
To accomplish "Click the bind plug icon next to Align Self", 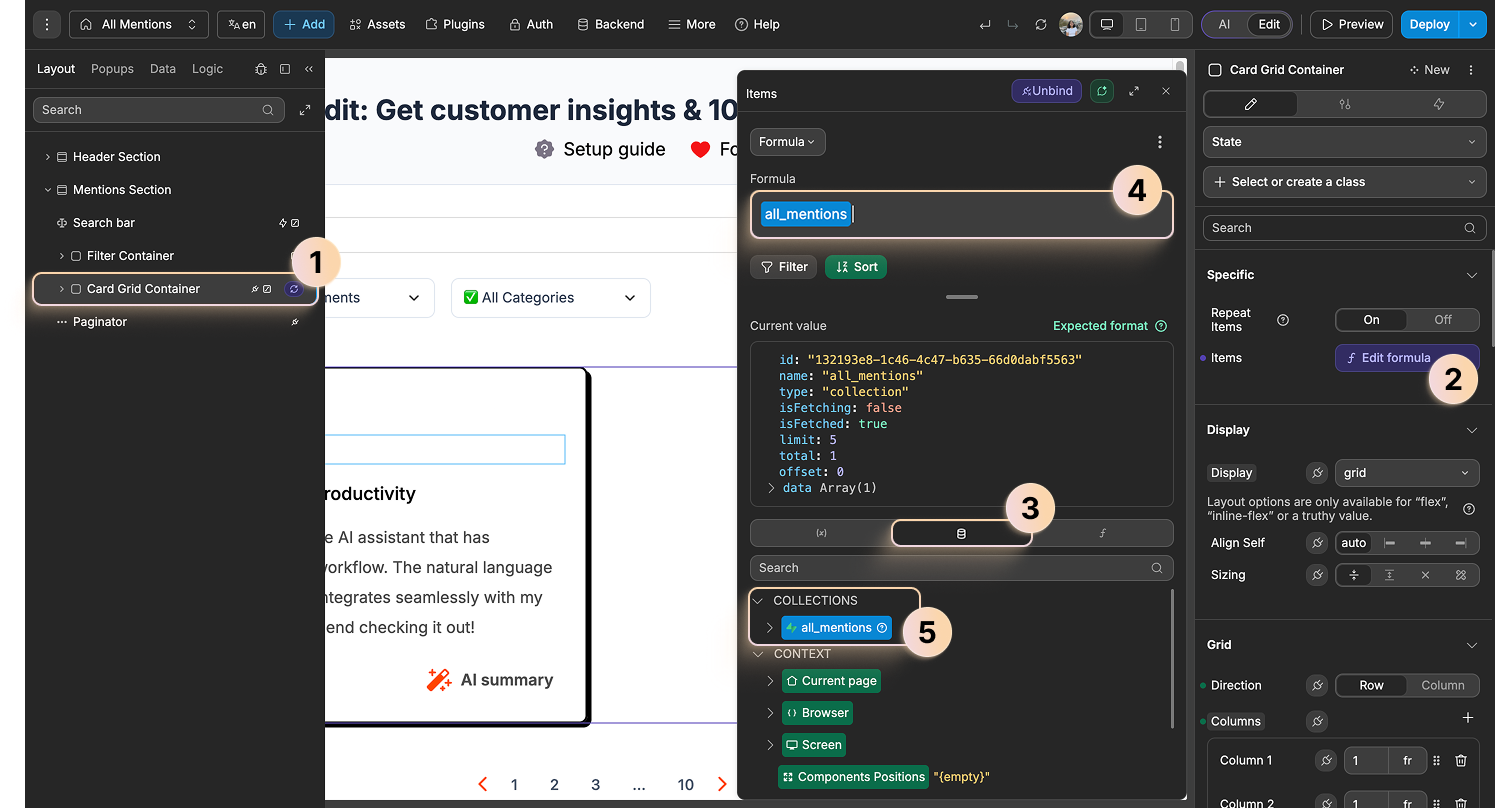I will (x=1317, y=543).
